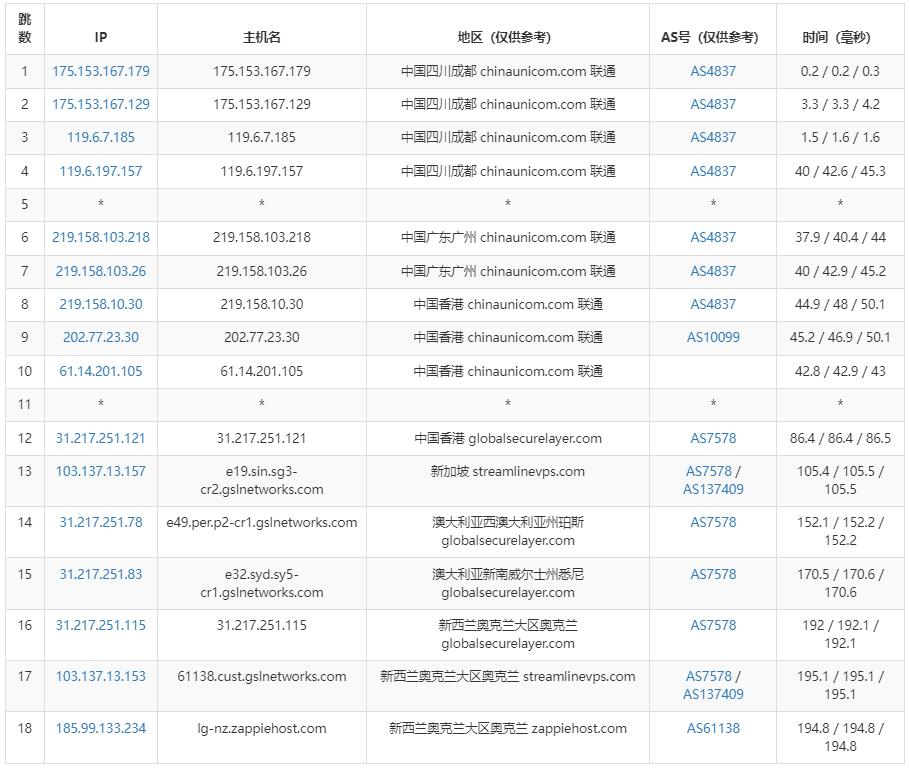Click the 主机名 column header
This screenshot has width=909, height=768.
click(261, 37)
